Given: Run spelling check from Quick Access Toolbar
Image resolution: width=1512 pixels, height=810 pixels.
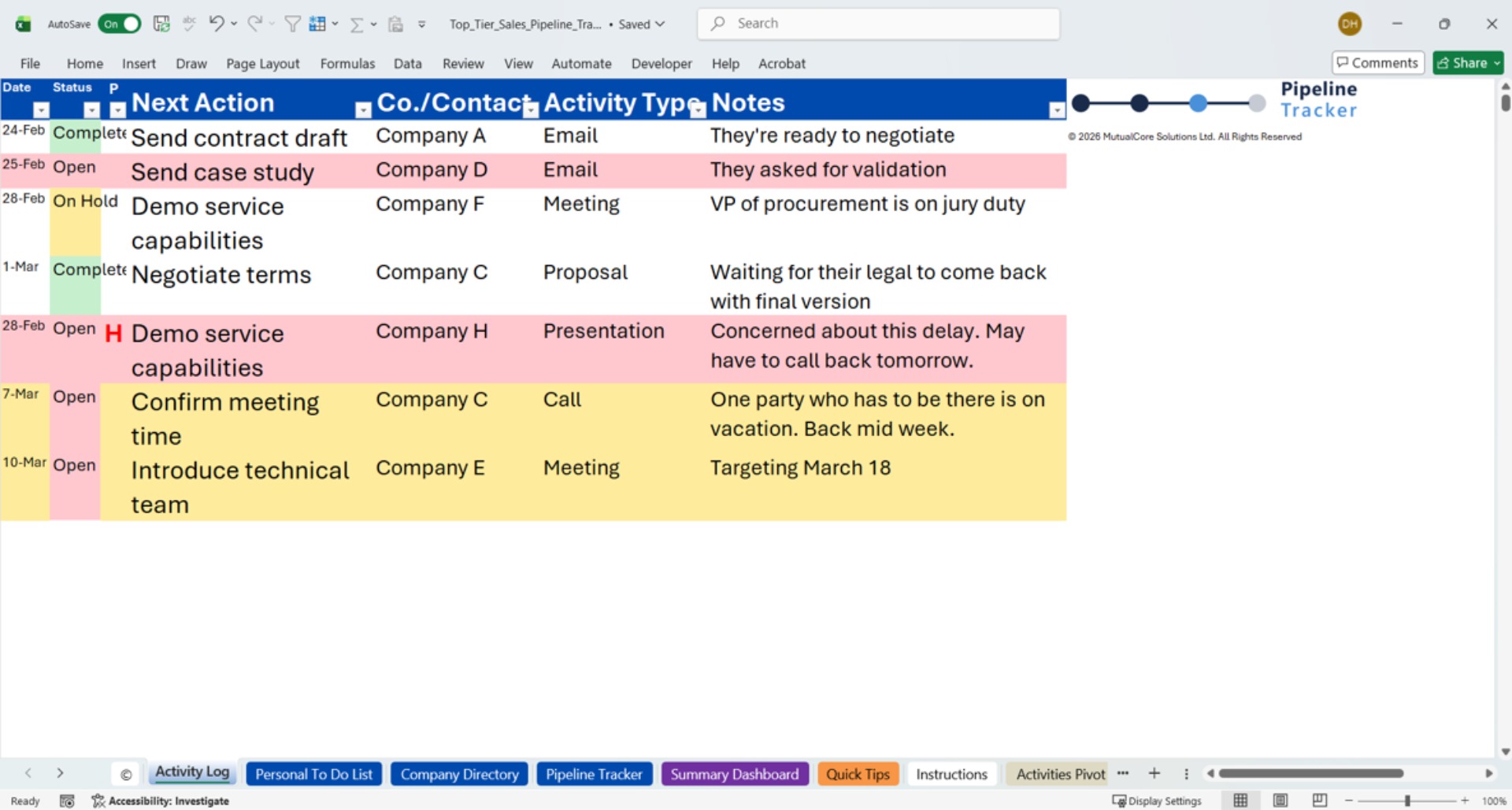Looking at the screenshot, I should (x=189, y=24).
